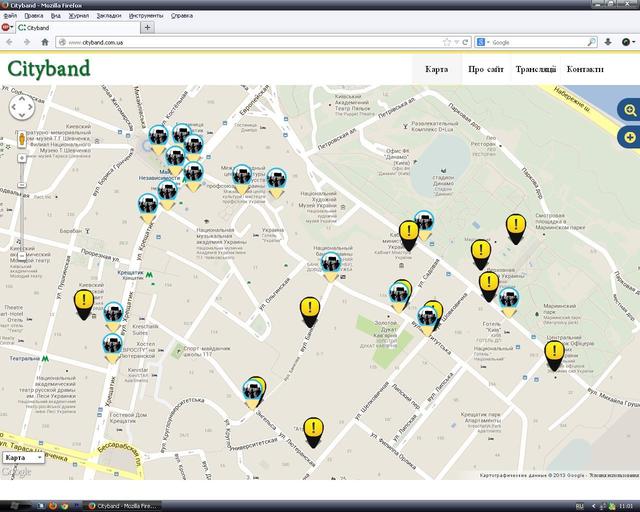The image size is (640, 512).
Task: Open the Карта navigation tab
Action: click(437, 69)
